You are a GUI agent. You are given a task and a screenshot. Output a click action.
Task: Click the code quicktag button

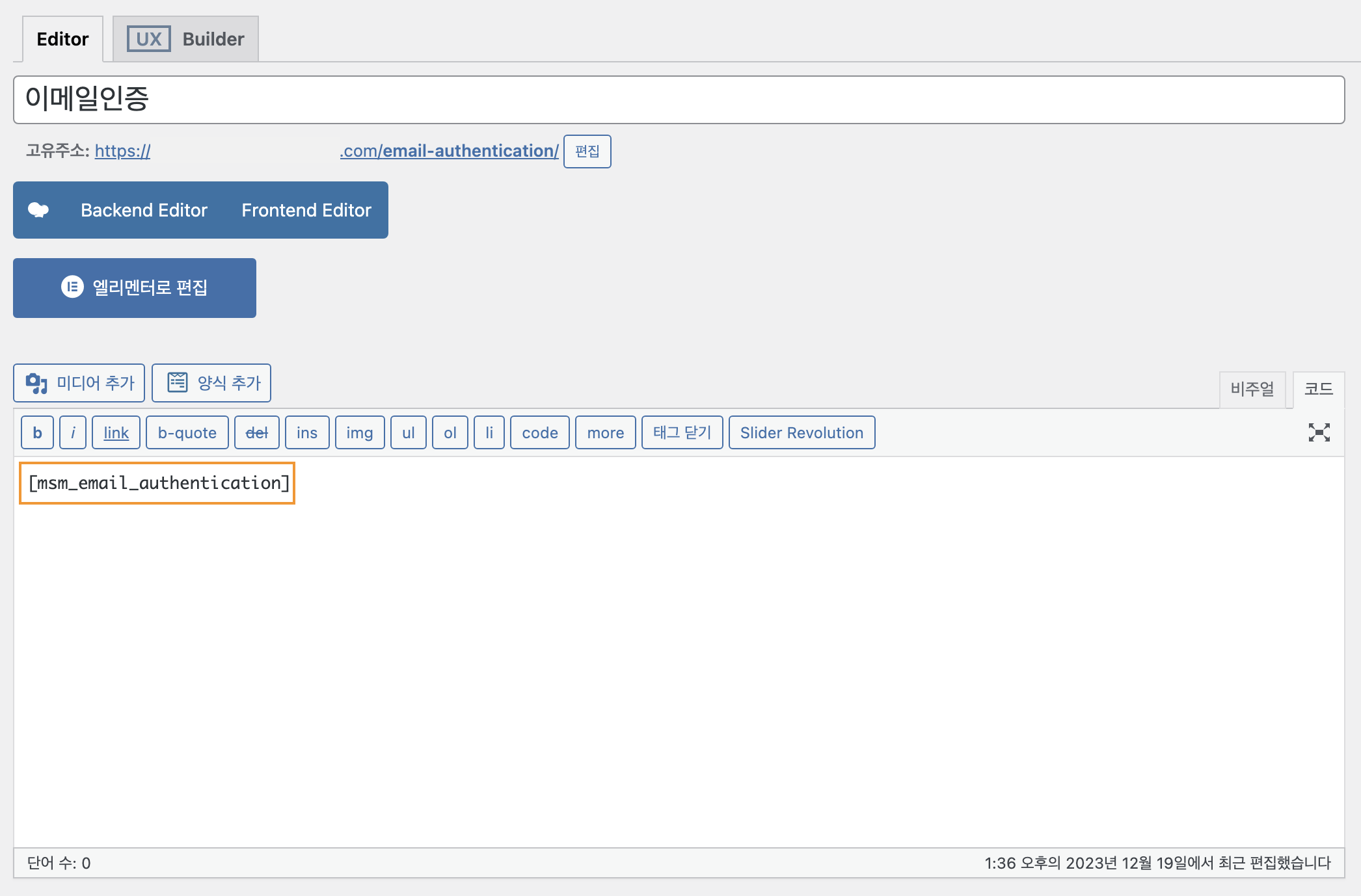tap(540, 432)
